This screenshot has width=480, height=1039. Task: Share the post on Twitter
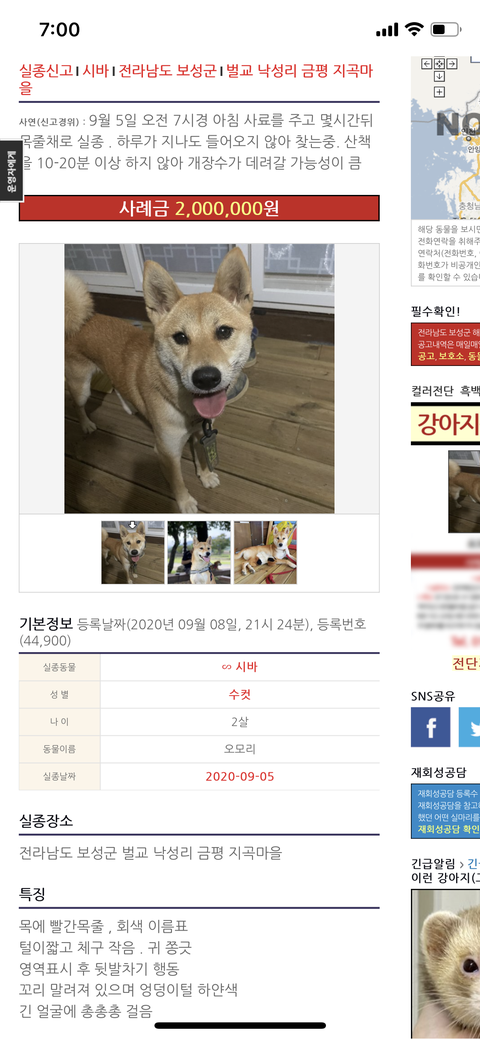(469, 727)
